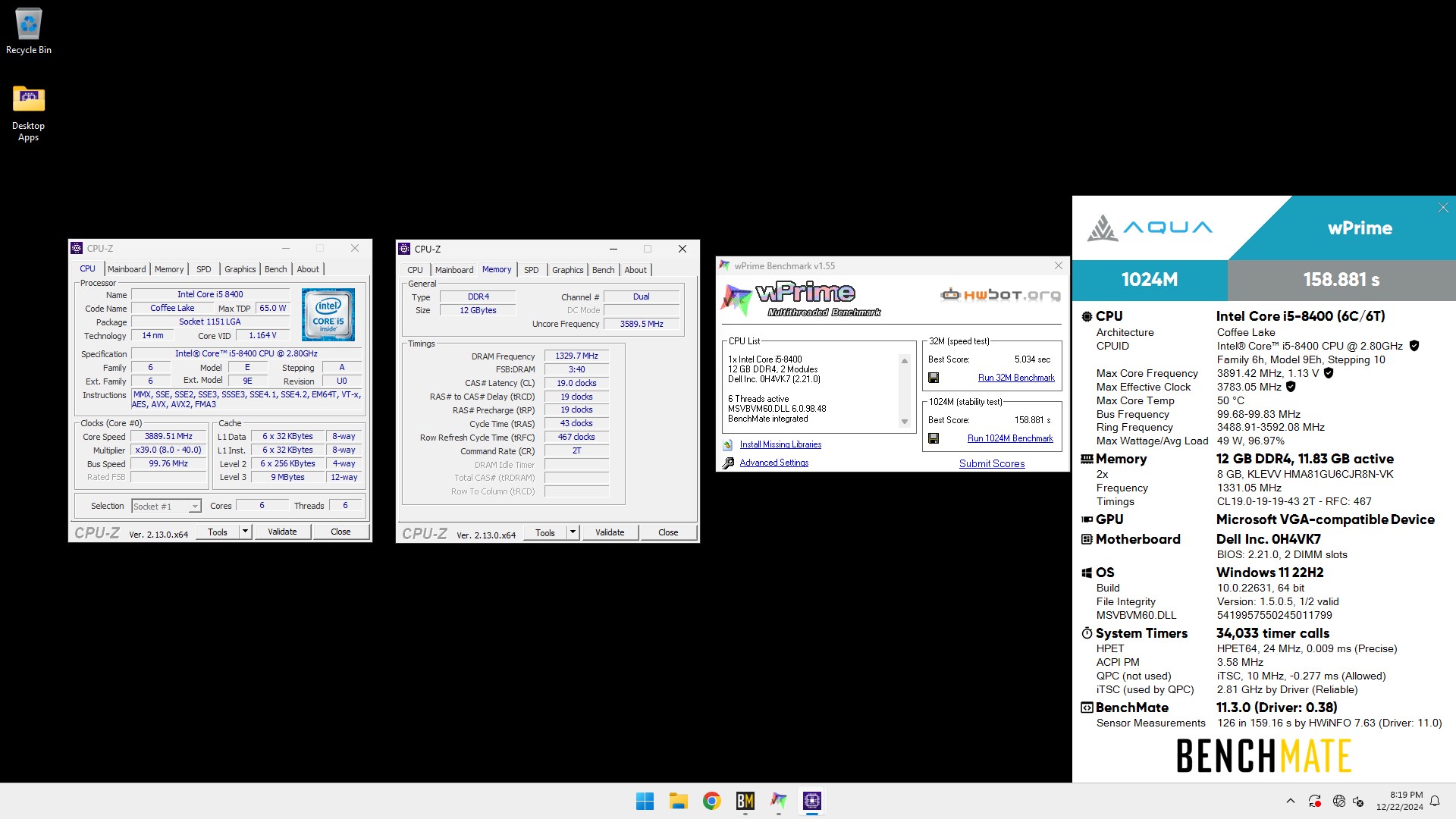Click the Windows Start button in taskbar
1456x819 pixels.
[645, 801]
